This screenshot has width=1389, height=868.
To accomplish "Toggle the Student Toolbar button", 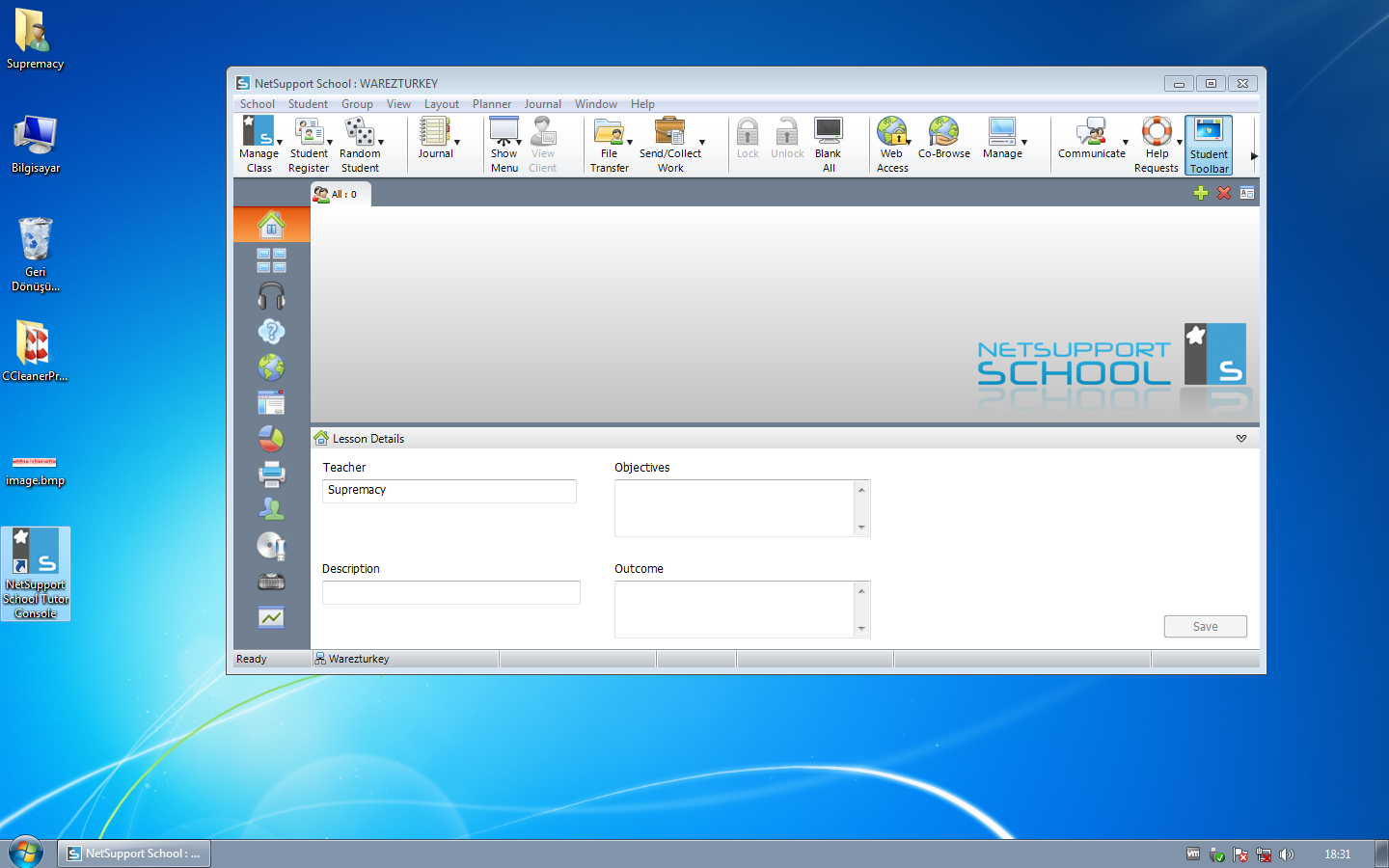I will [x=1209, y=146].
